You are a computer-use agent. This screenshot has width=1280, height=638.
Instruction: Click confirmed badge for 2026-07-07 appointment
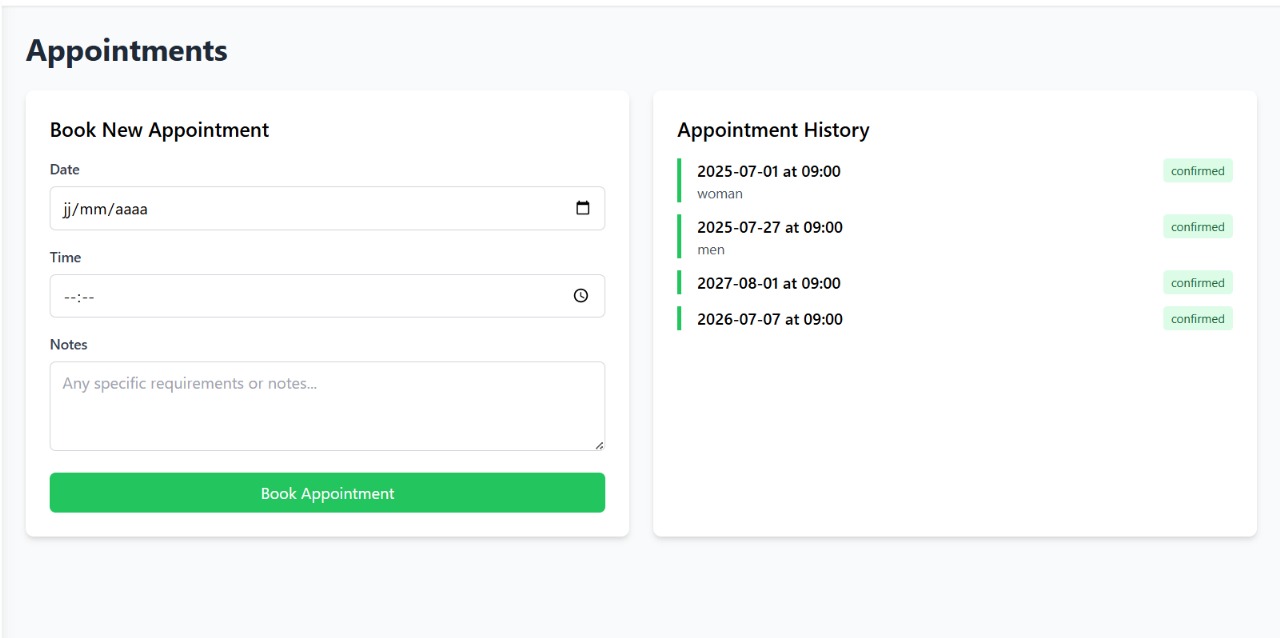tap(1198, 319)
